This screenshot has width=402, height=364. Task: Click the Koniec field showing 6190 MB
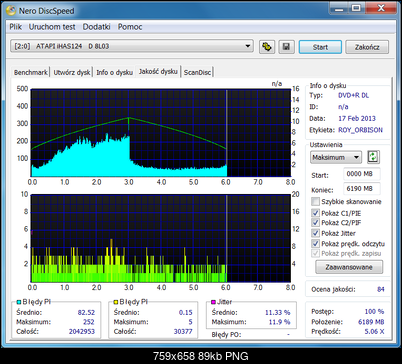coord(362,189)
